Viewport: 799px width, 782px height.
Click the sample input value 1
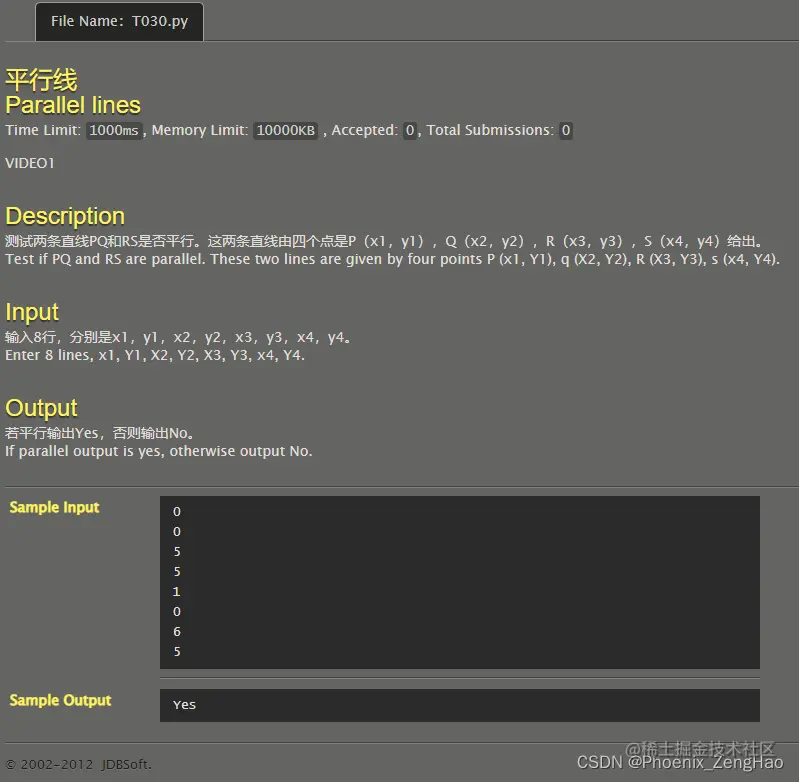tap(176, 591)
